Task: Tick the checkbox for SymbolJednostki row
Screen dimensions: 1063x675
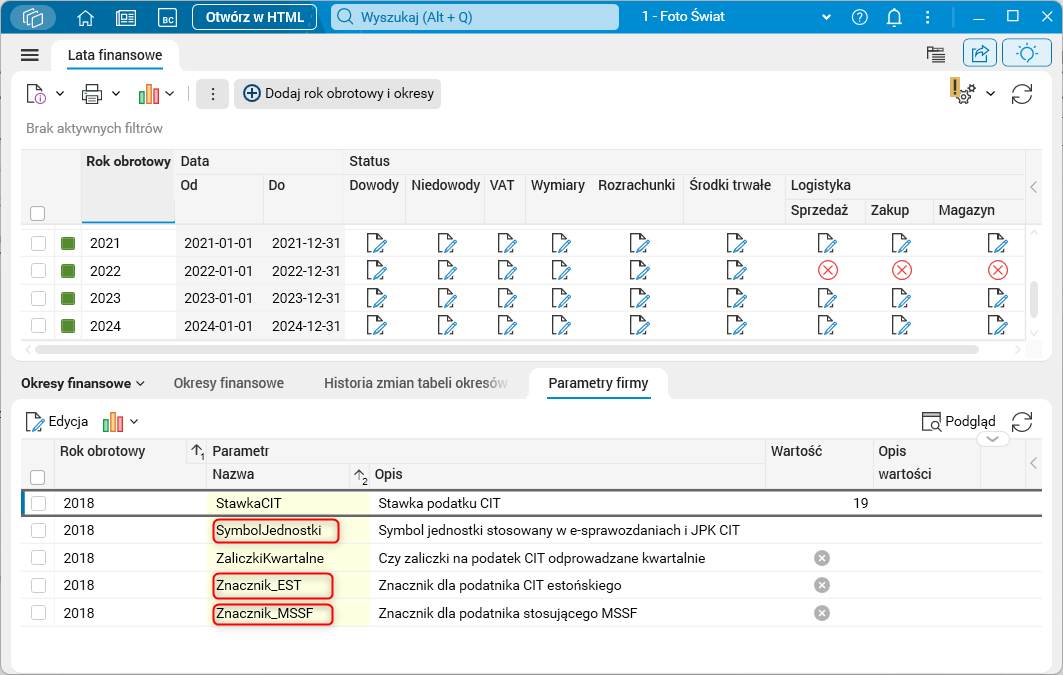Action: 38,530
